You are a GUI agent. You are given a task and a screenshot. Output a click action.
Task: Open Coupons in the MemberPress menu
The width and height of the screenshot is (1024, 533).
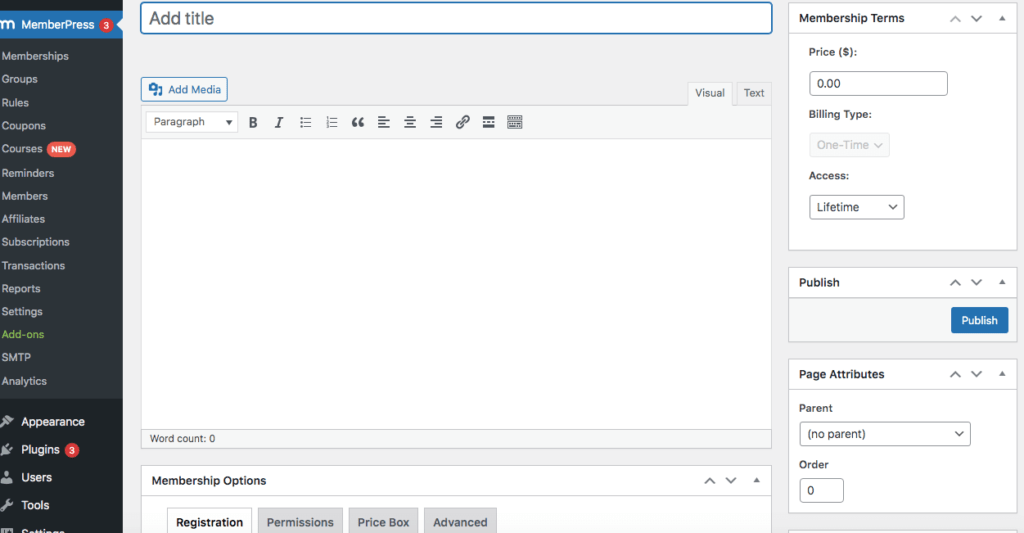click(x=24, y=126)
